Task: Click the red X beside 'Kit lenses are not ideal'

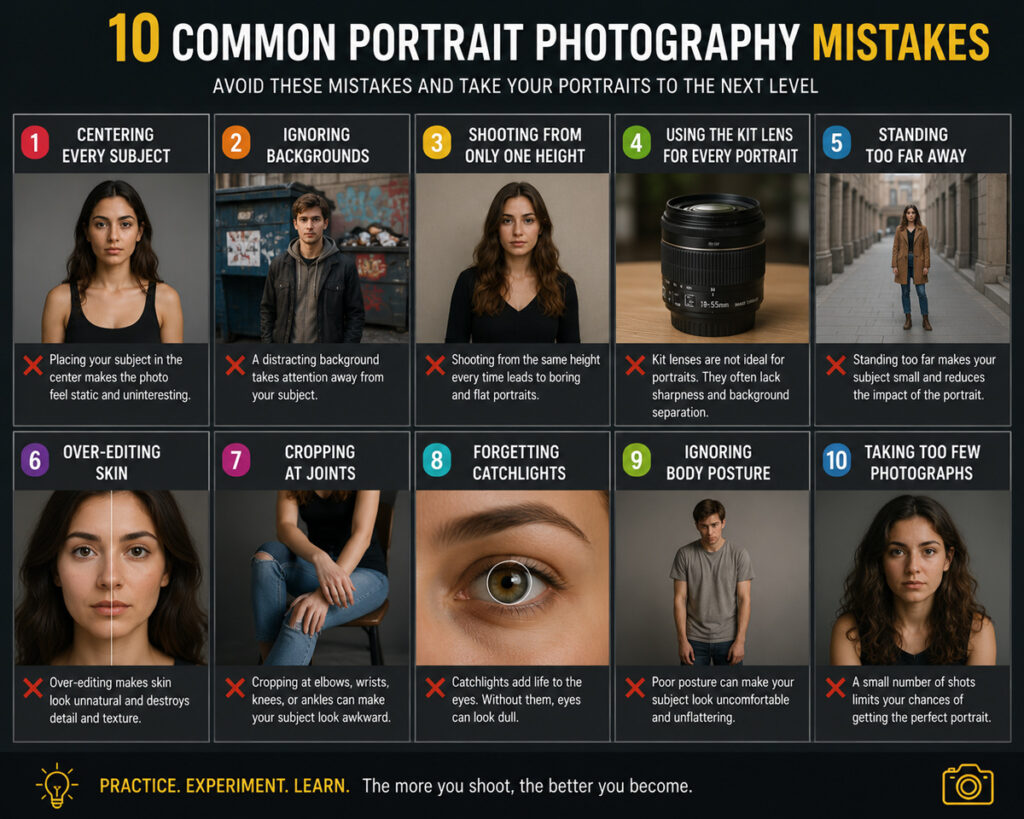Action: point(635,365)
